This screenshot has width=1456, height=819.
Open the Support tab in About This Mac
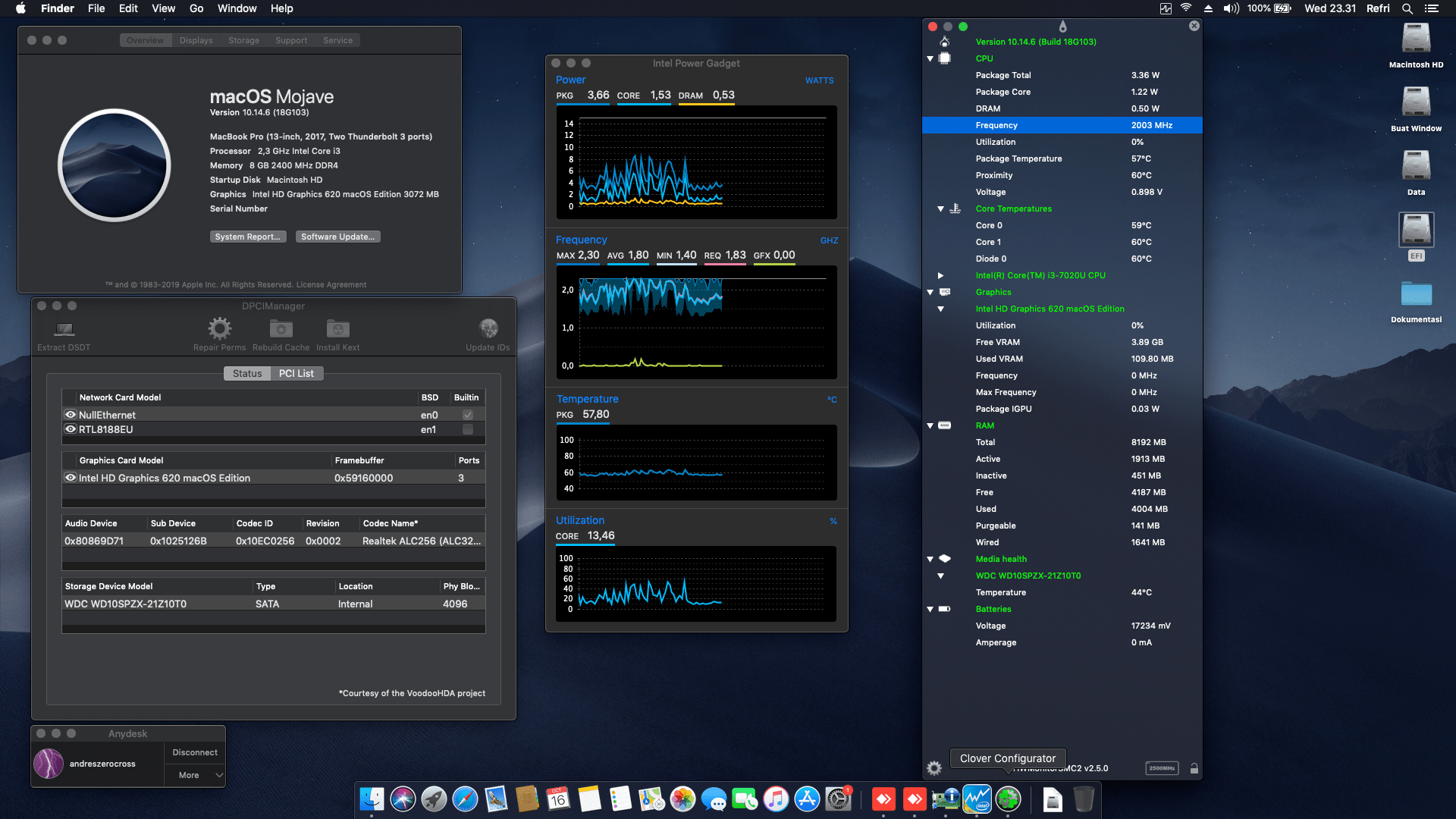[291, 40]
